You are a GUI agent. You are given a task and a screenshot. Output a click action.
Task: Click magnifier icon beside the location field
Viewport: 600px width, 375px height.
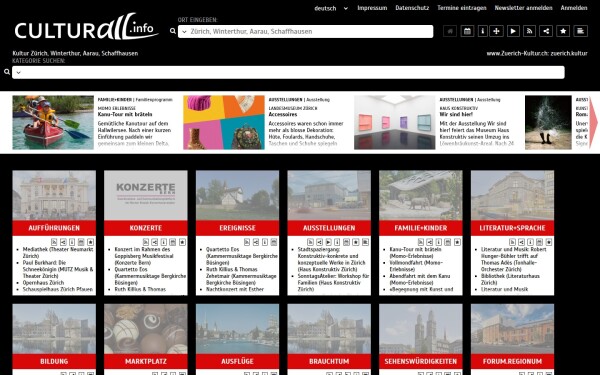pos(173,31)
